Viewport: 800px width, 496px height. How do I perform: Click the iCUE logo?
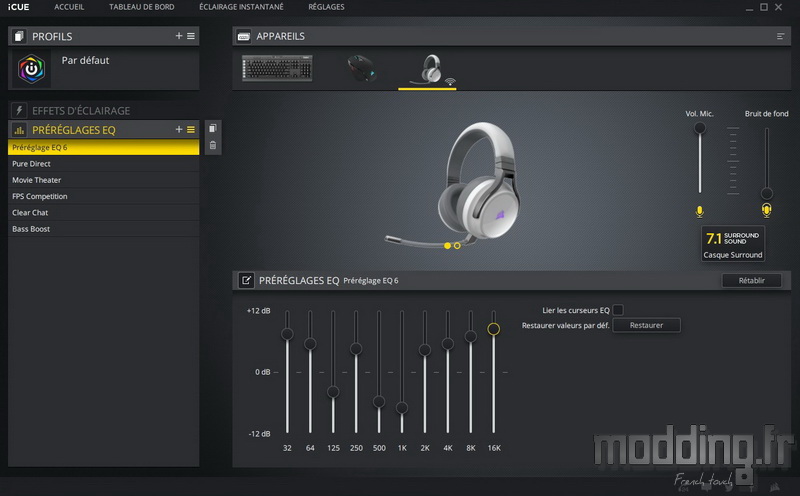pyautogui.click(x=18, y=7)
